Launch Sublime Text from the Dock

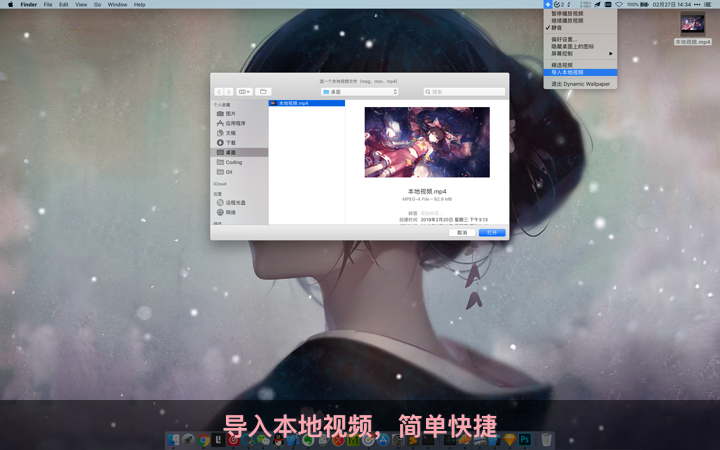tap(412, 439)
